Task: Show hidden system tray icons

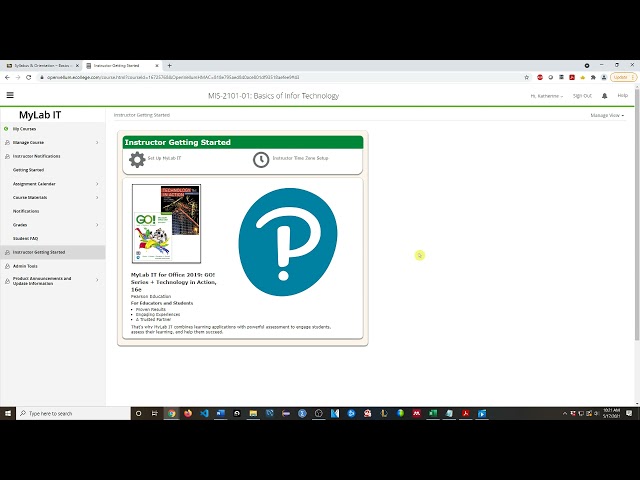Action: 565,413
